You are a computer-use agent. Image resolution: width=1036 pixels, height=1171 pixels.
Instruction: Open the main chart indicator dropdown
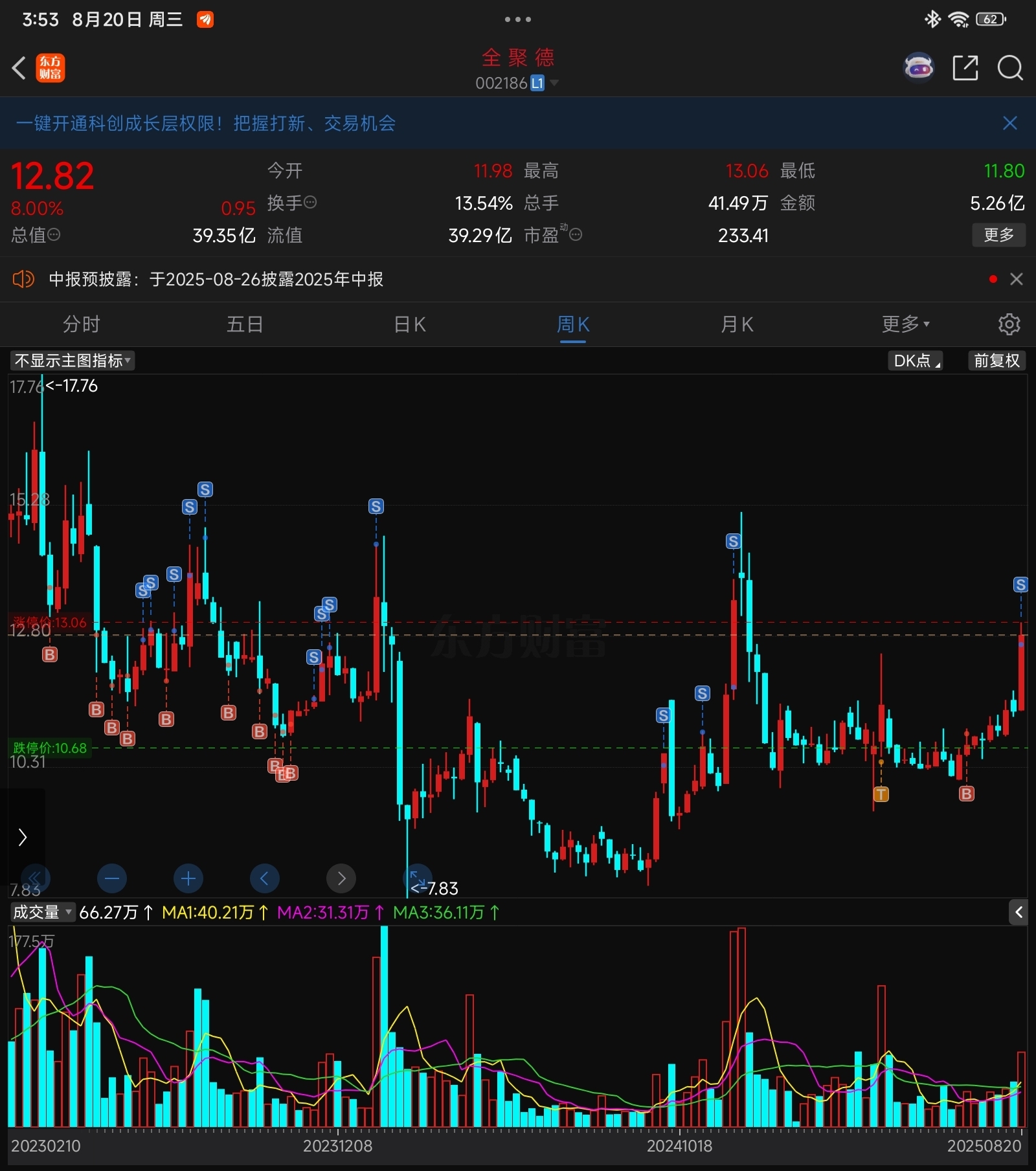tap(73, 361)
